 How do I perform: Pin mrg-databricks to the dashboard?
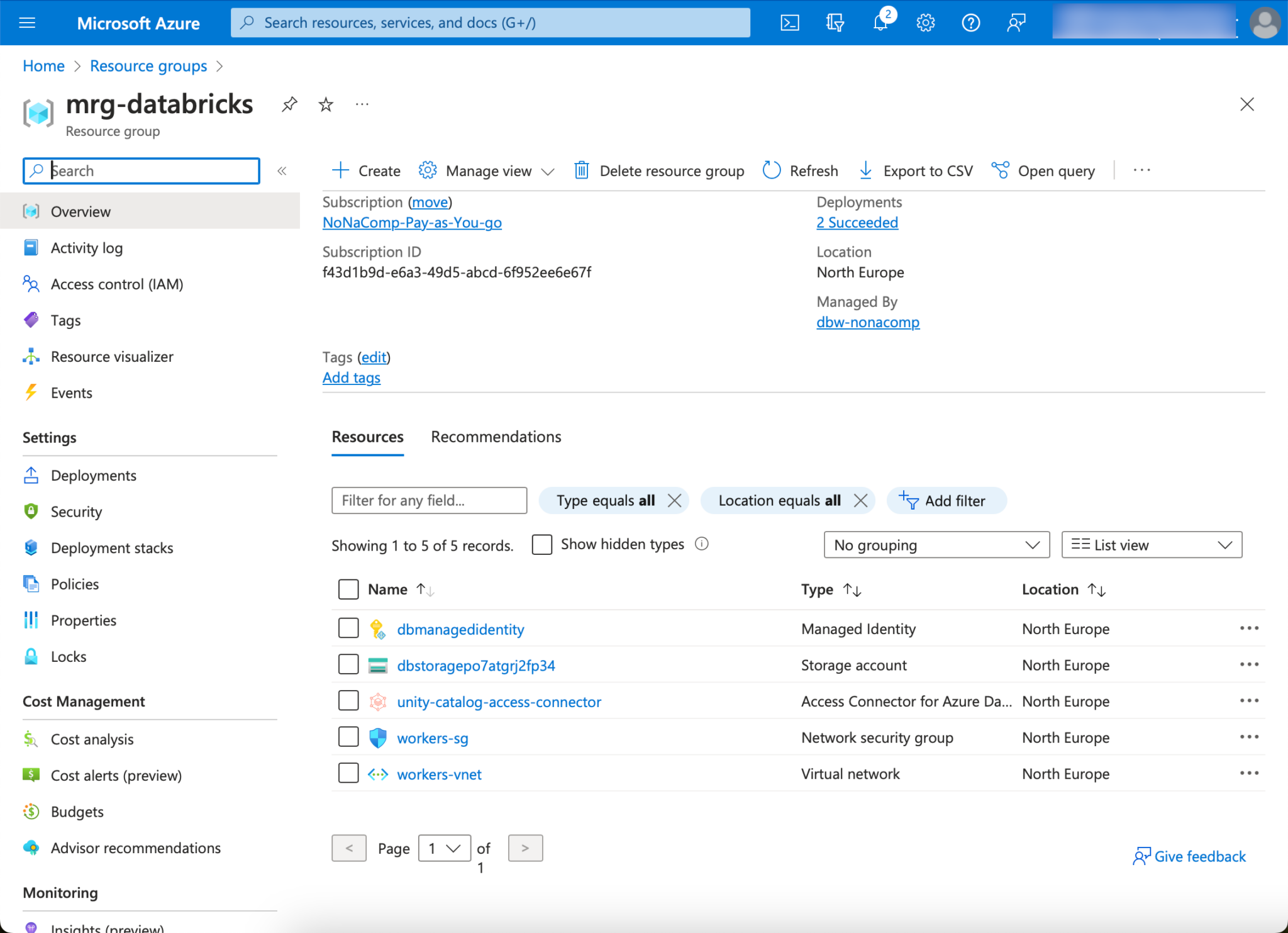pyautogui.click(x=289, y=104)
